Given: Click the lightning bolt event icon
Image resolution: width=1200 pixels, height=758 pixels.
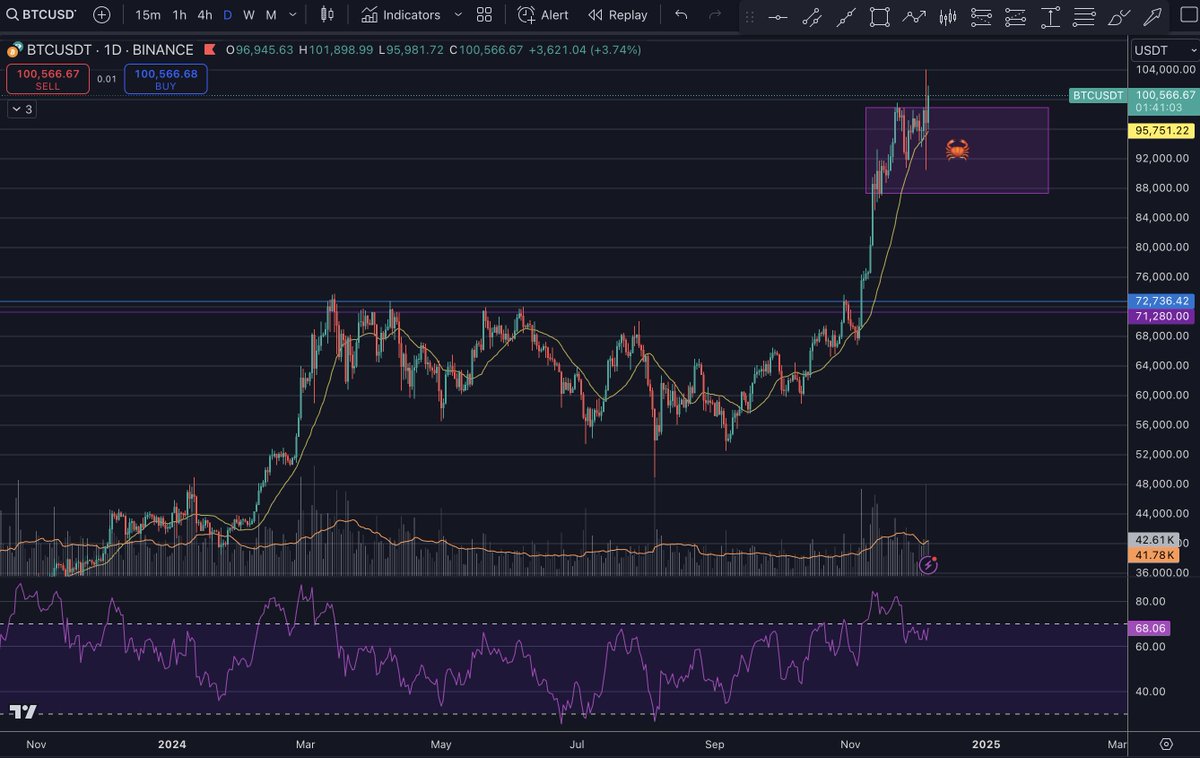Looking at the screenshot, I should 928,565.
